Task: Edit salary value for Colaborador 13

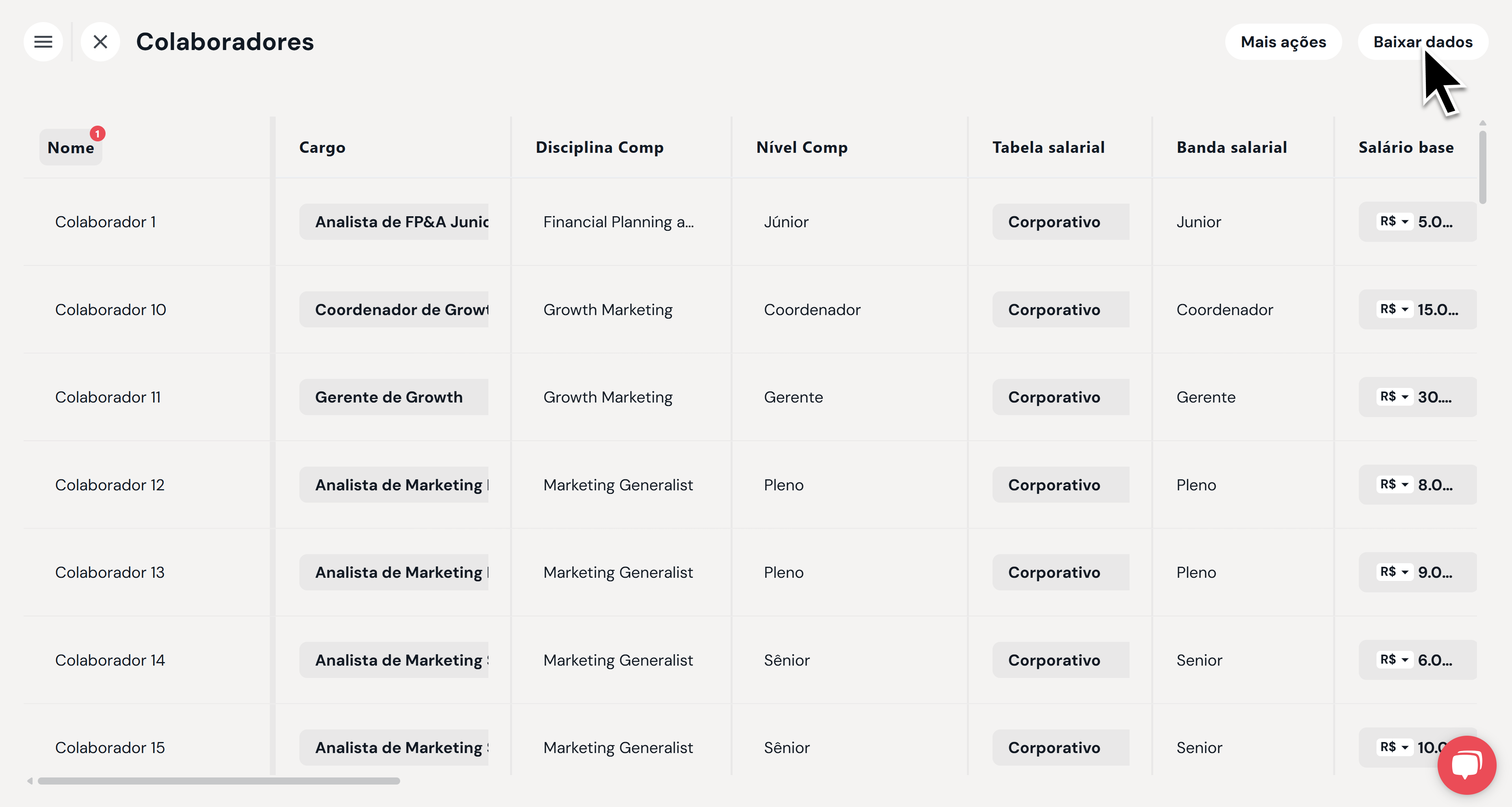Action: [x=1435, y=572]
